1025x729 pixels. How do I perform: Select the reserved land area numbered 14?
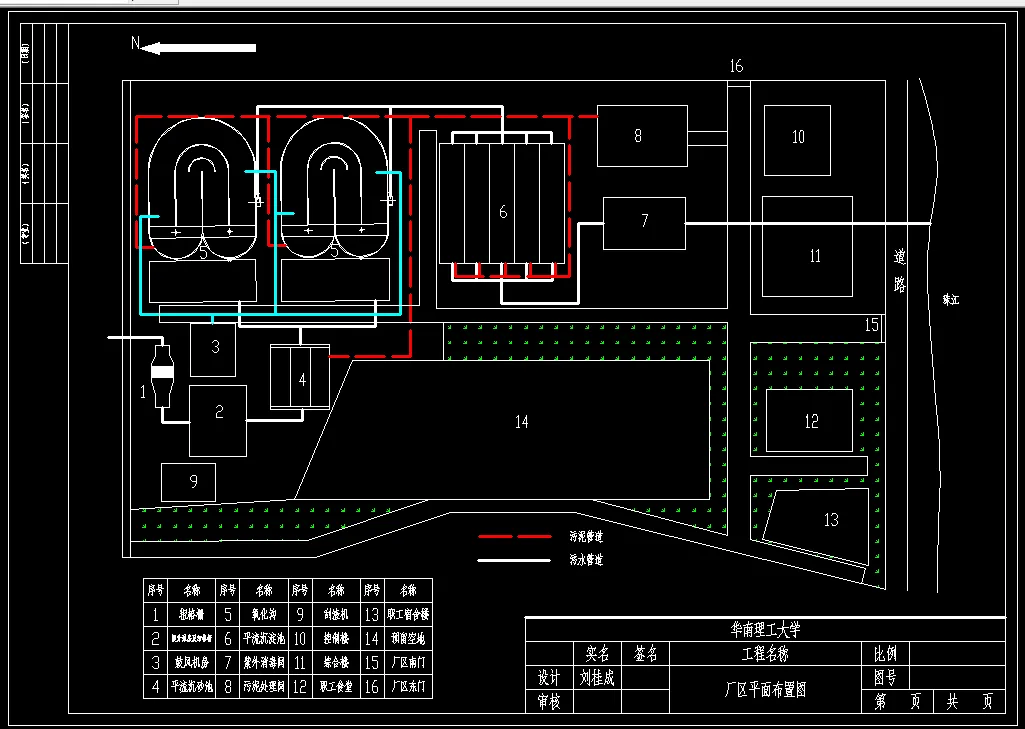click(x=521, y=422)
